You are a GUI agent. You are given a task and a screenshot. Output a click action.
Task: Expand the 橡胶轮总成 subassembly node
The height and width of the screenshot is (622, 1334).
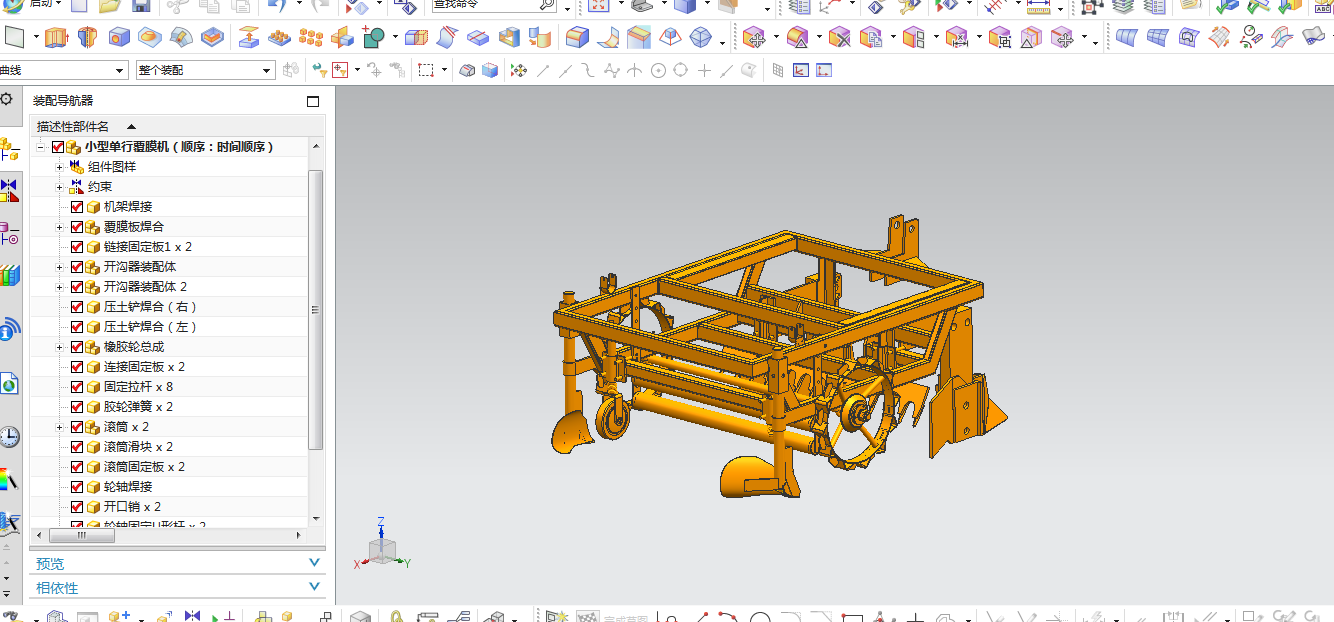[59, 347]
